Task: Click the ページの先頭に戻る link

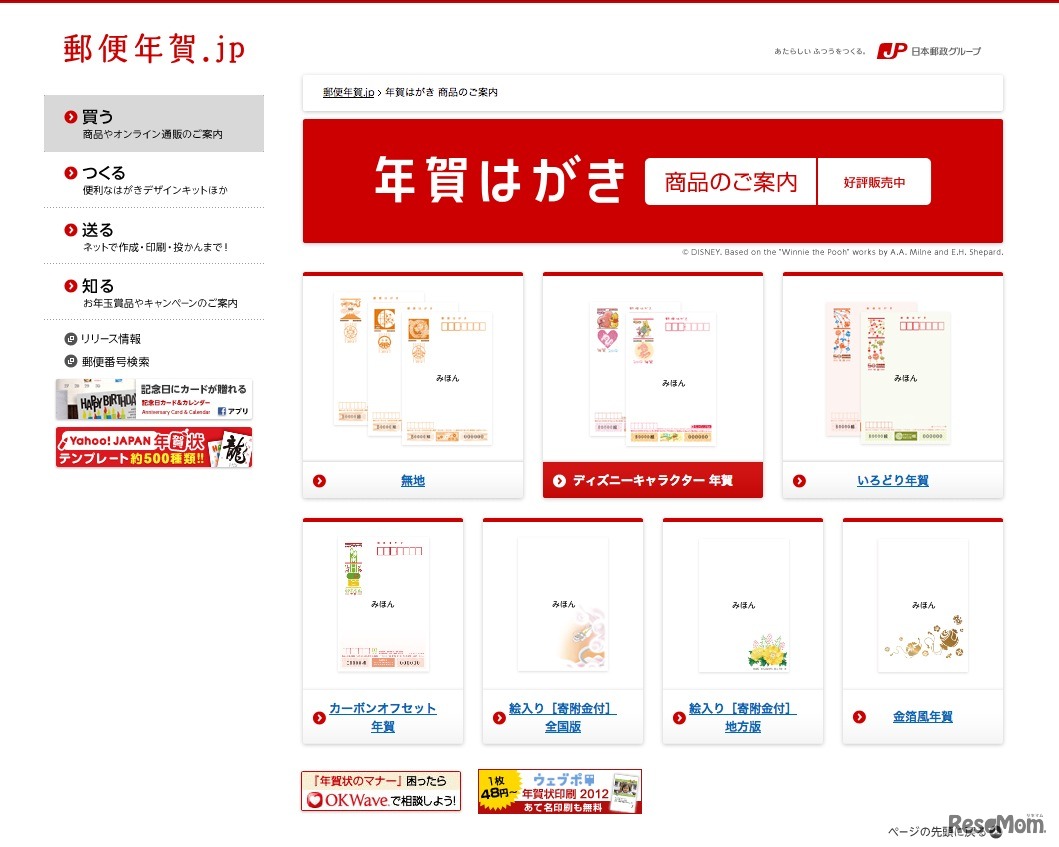Action: point(928,830)
